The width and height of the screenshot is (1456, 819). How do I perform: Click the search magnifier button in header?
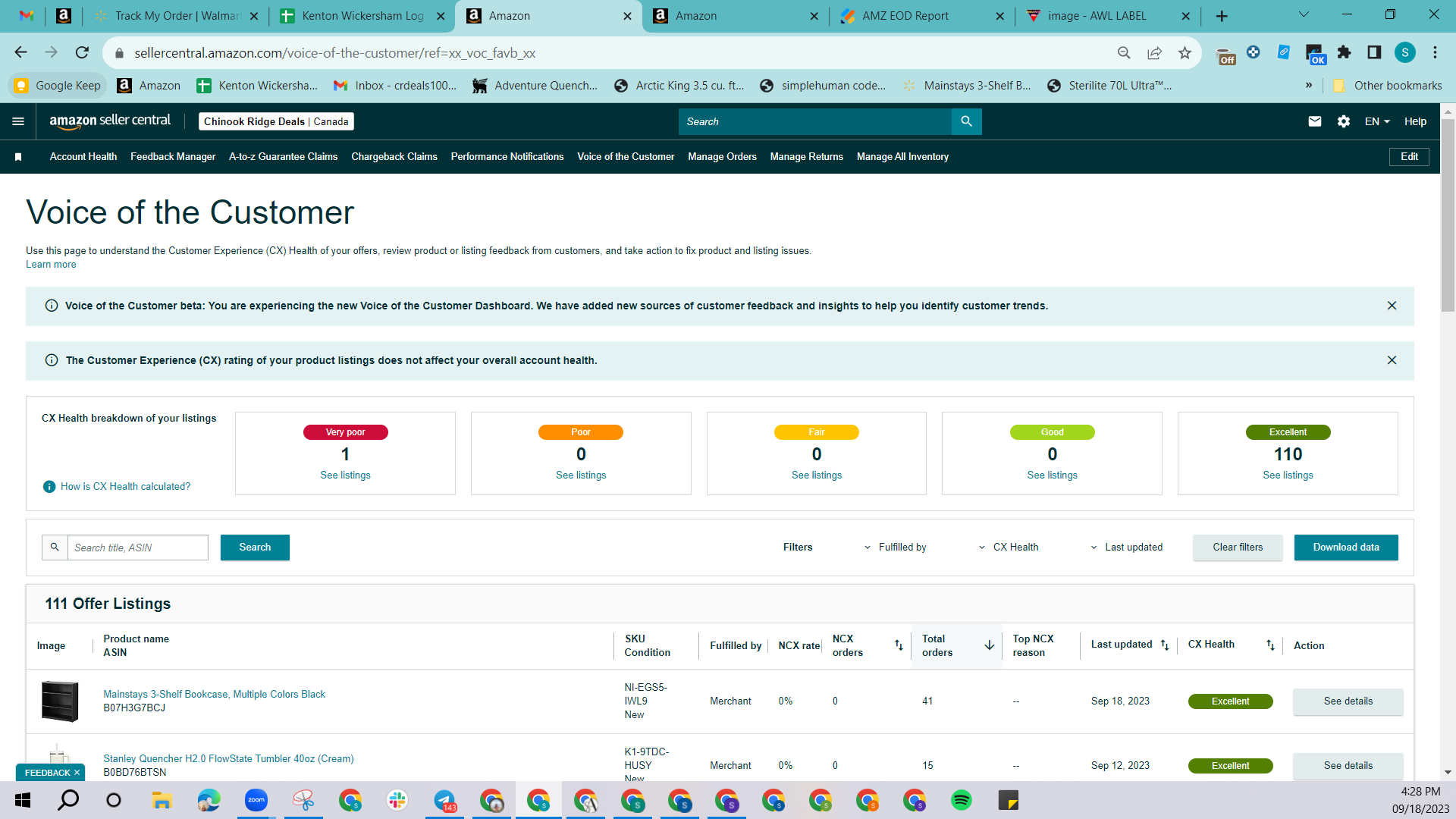[966, 121]
